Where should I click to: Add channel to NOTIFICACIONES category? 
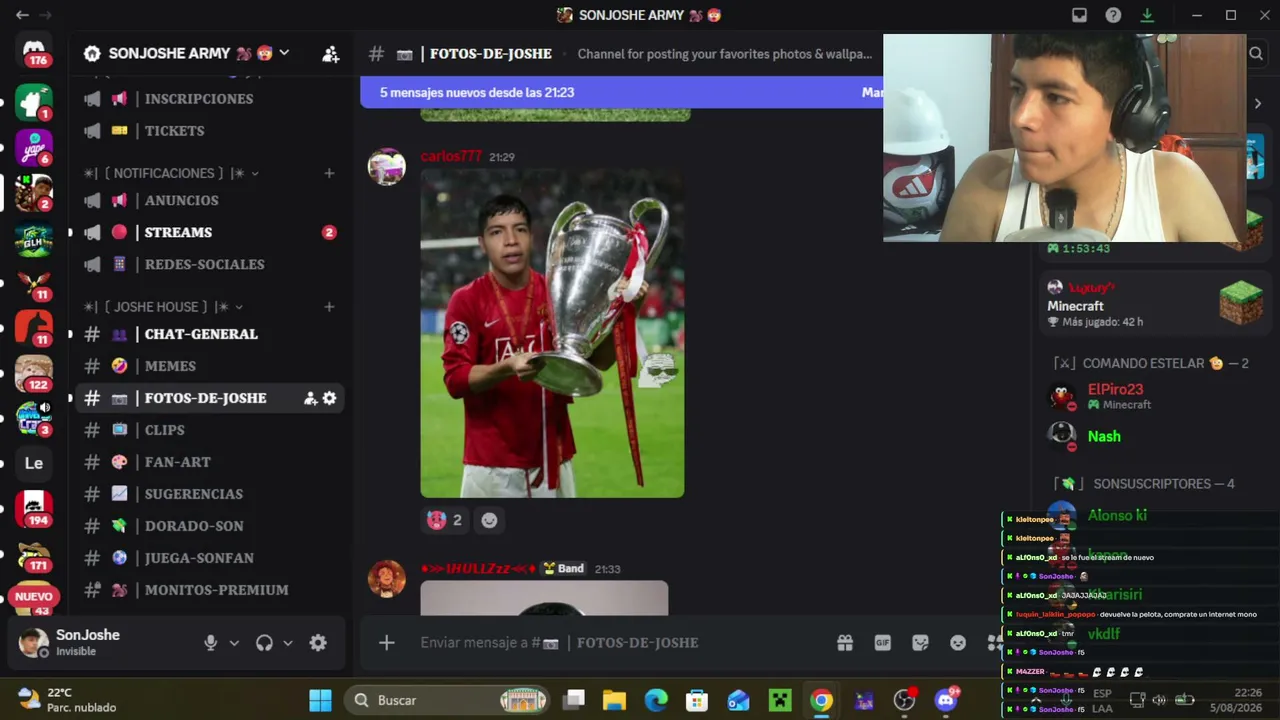(329, 173)
